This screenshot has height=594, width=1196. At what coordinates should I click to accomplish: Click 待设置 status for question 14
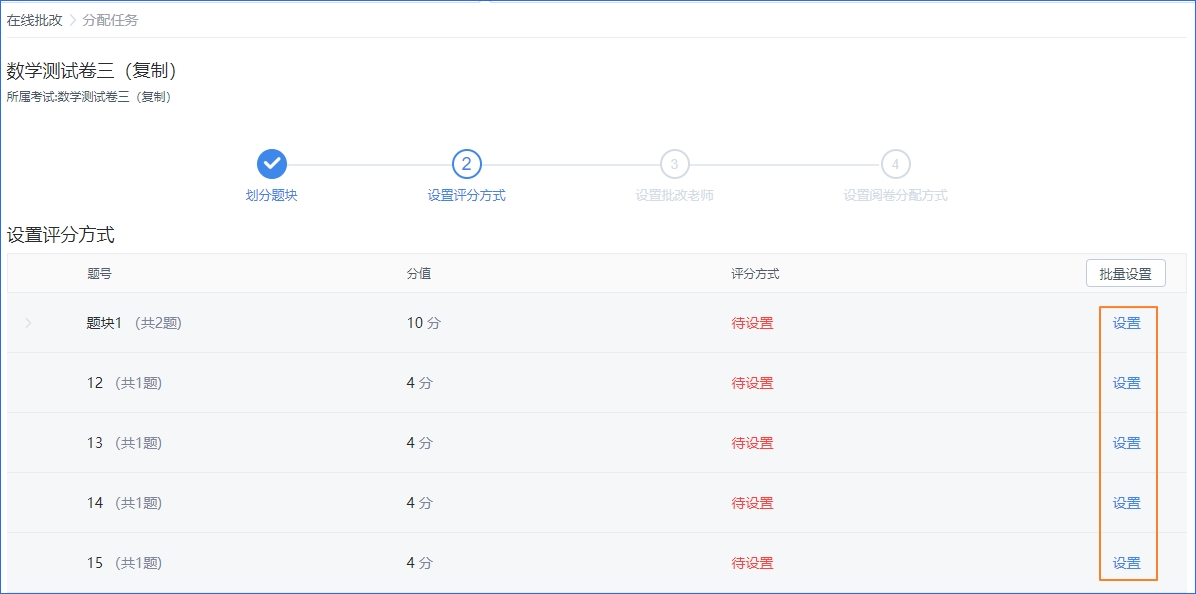752,503
